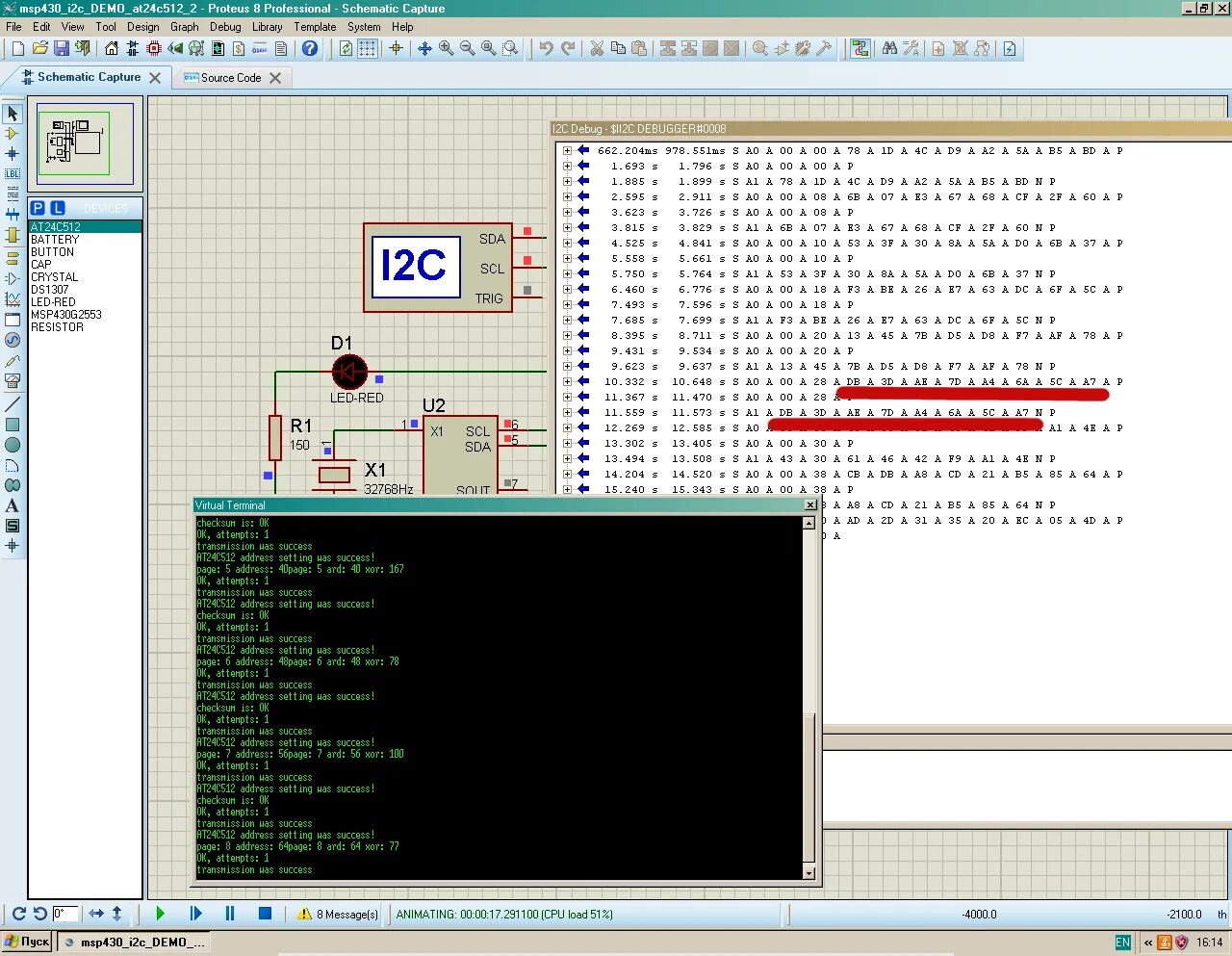
Task: Click the Rotate Clockwise icon at bottom
Action: (18, 914)
